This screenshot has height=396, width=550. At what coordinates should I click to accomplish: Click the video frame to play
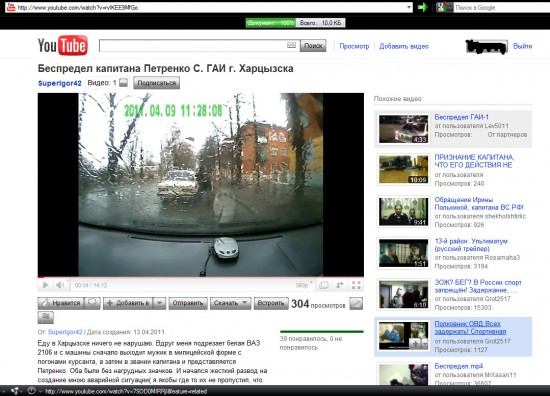(x=201, y=184)
